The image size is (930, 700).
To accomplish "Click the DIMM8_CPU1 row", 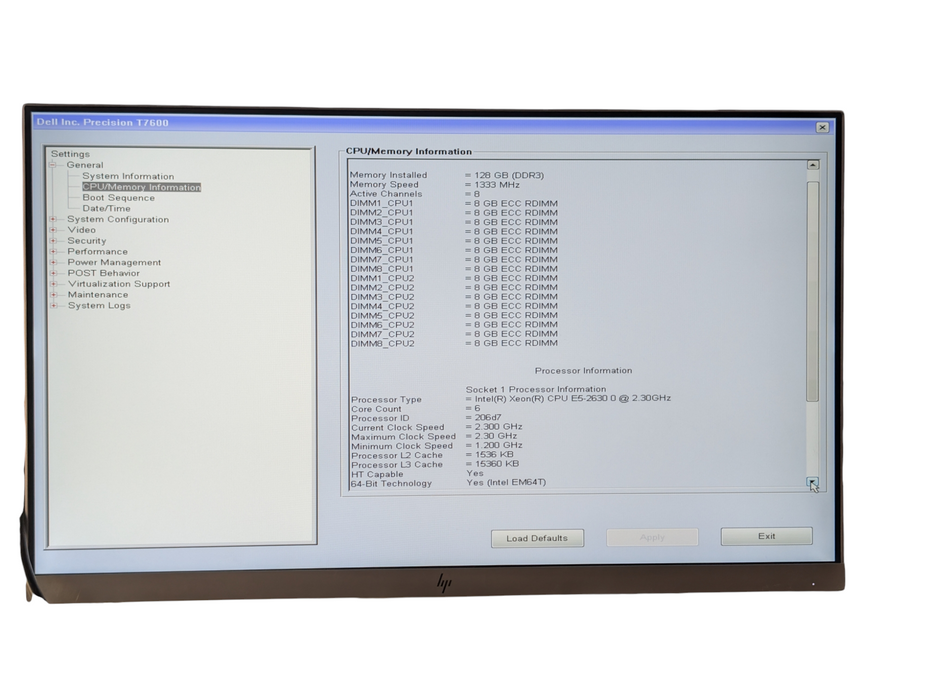I will 454,269.
